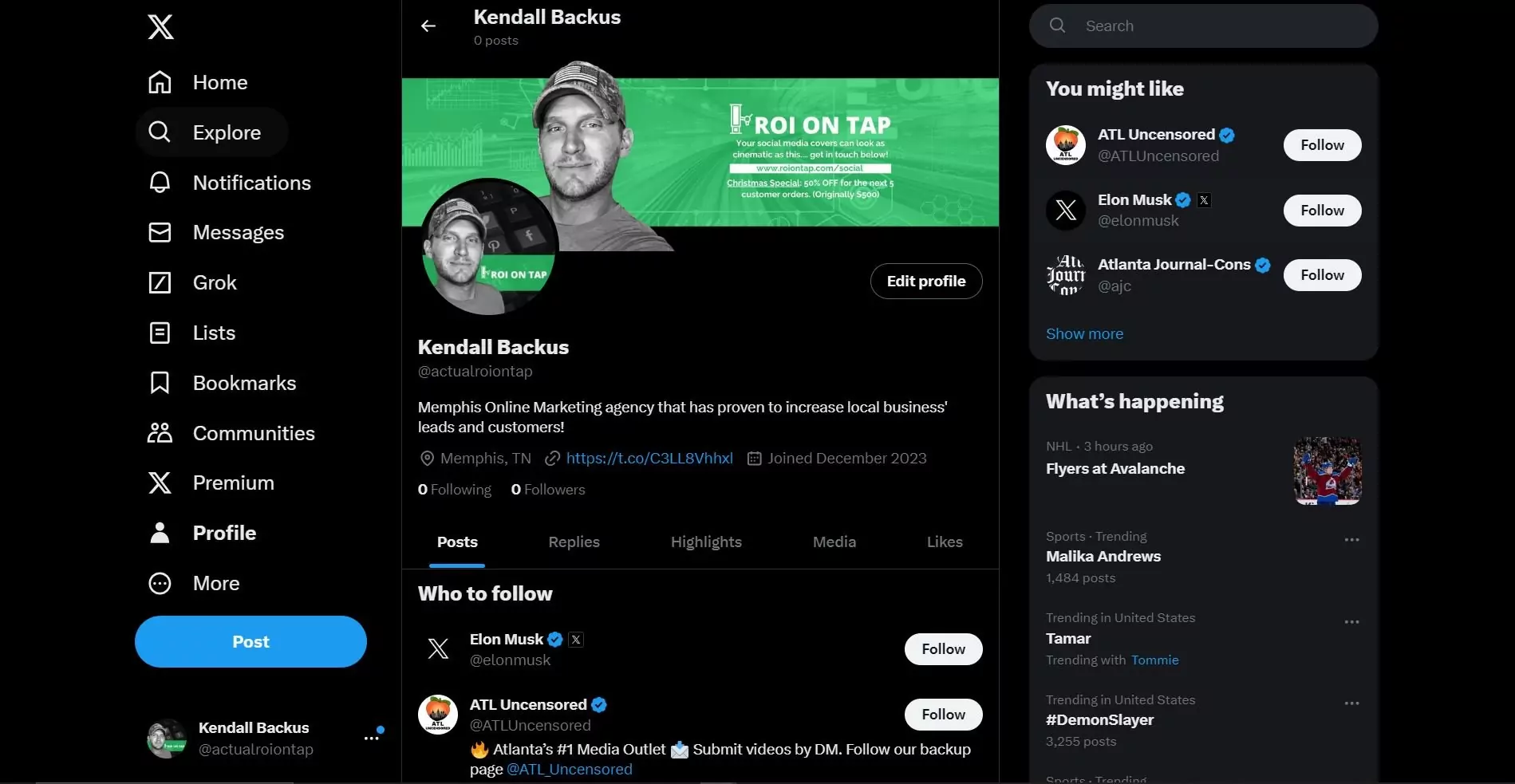Open the Flyers at Avalanche thumbnail

(1327, 471)
